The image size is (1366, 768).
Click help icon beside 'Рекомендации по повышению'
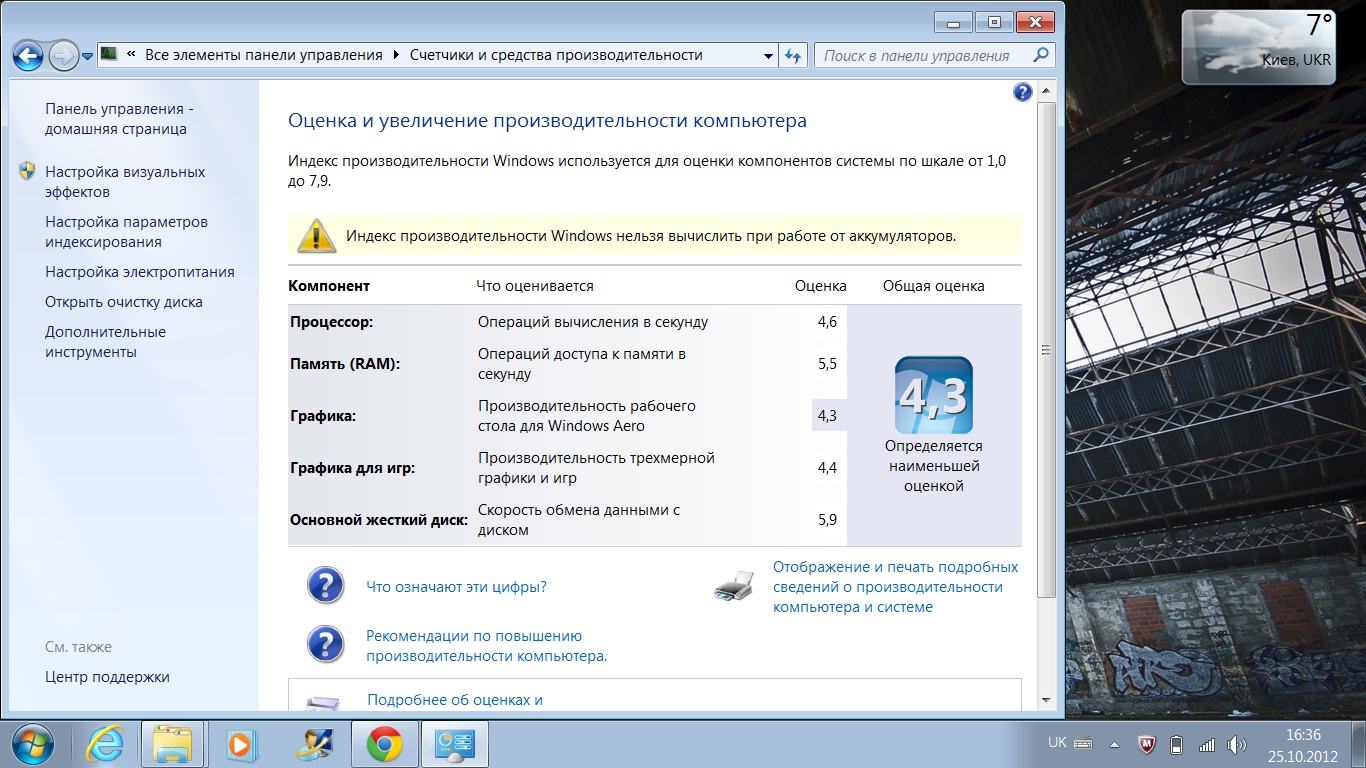325,645
